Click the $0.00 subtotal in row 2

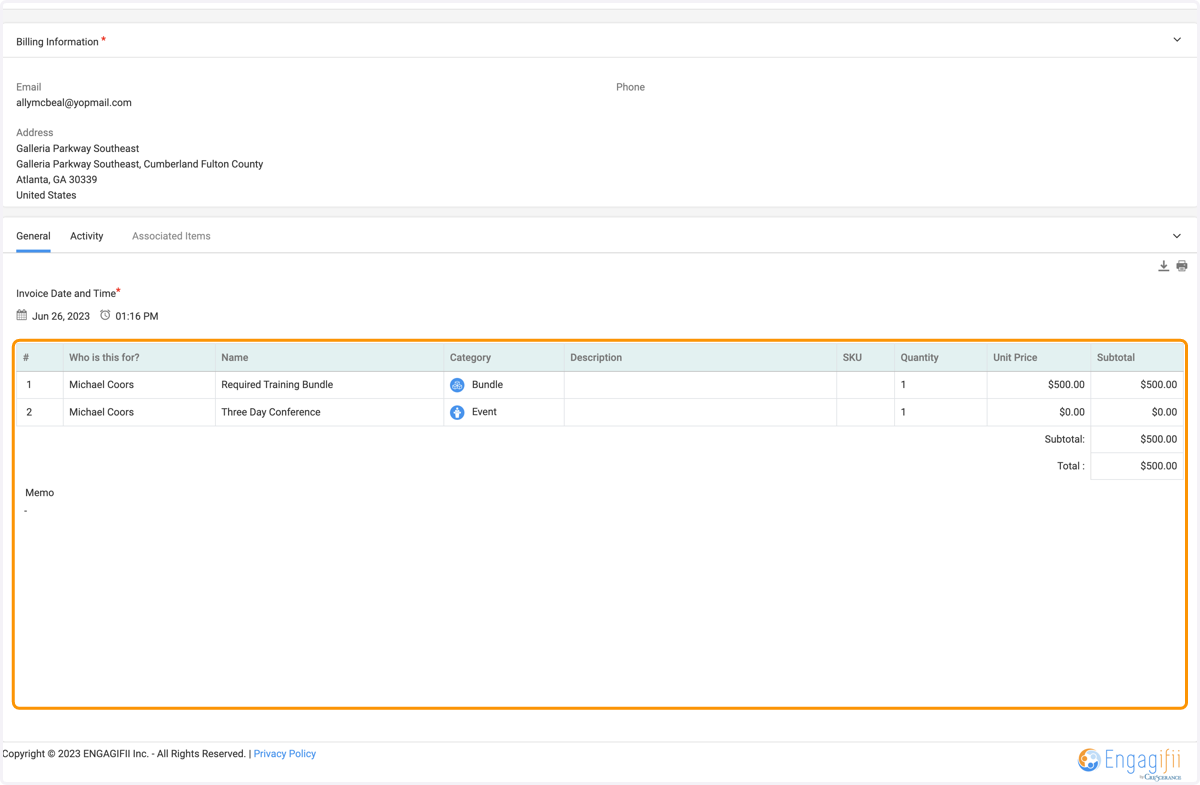(1164, 412)
